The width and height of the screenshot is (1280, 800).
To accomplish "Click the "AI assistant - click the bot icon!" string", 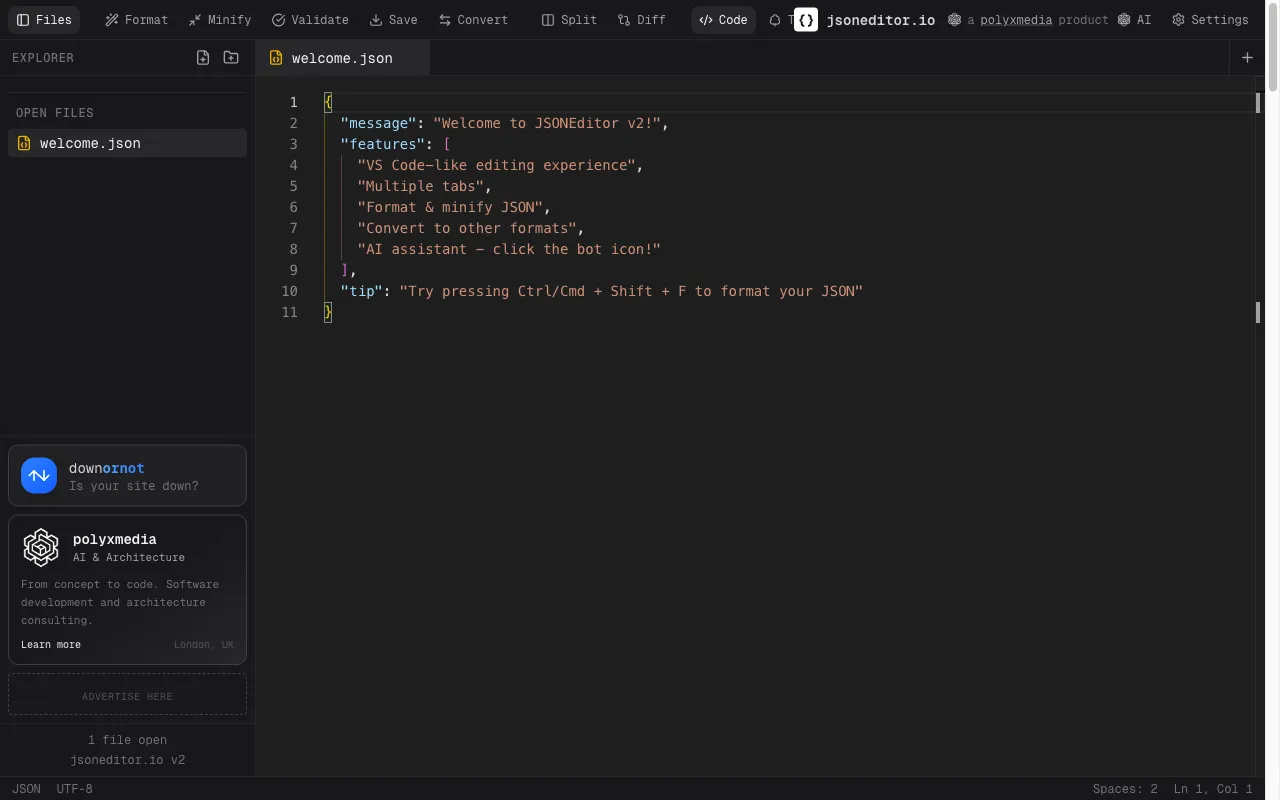I will 509,249.
